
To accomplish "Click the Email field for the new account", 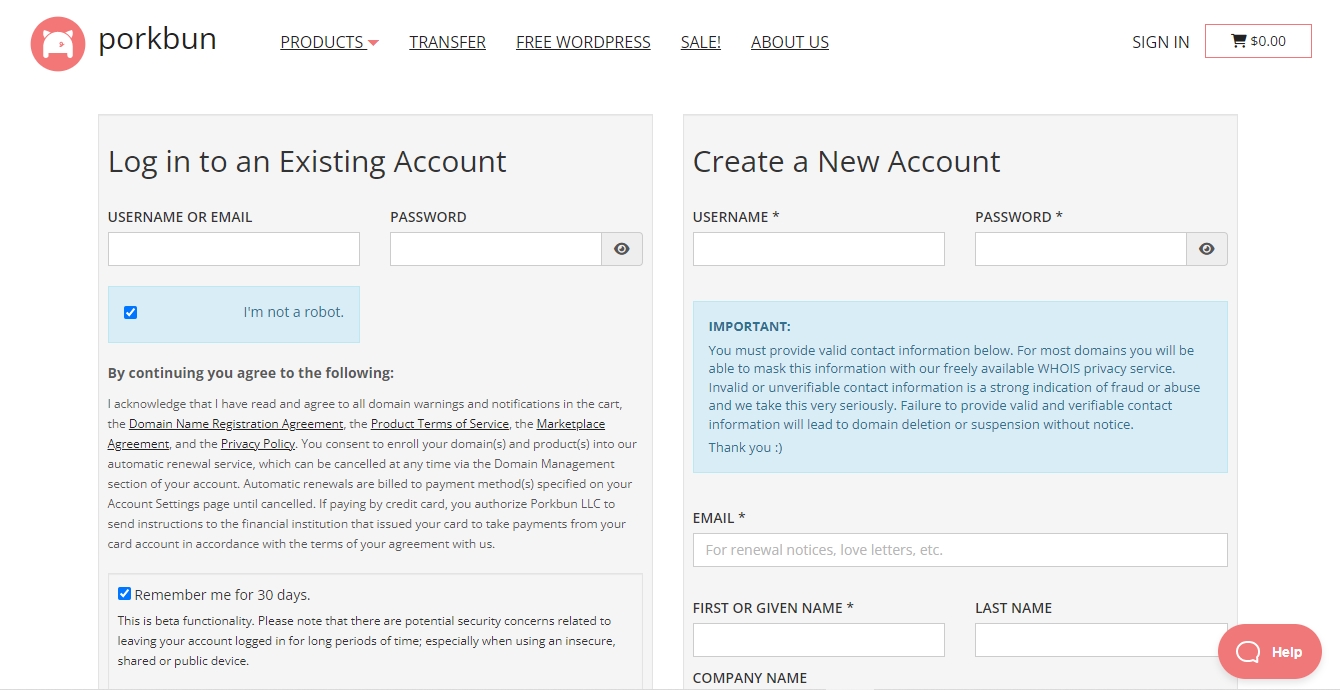I will (x=959, y=550).
